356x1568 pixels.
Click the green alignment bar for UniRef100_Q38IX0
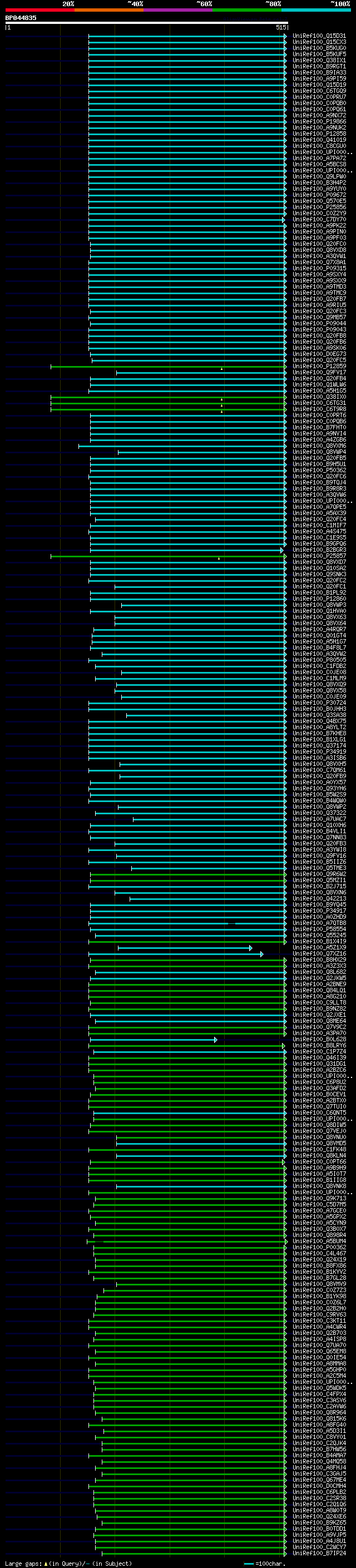click(168, 397)
